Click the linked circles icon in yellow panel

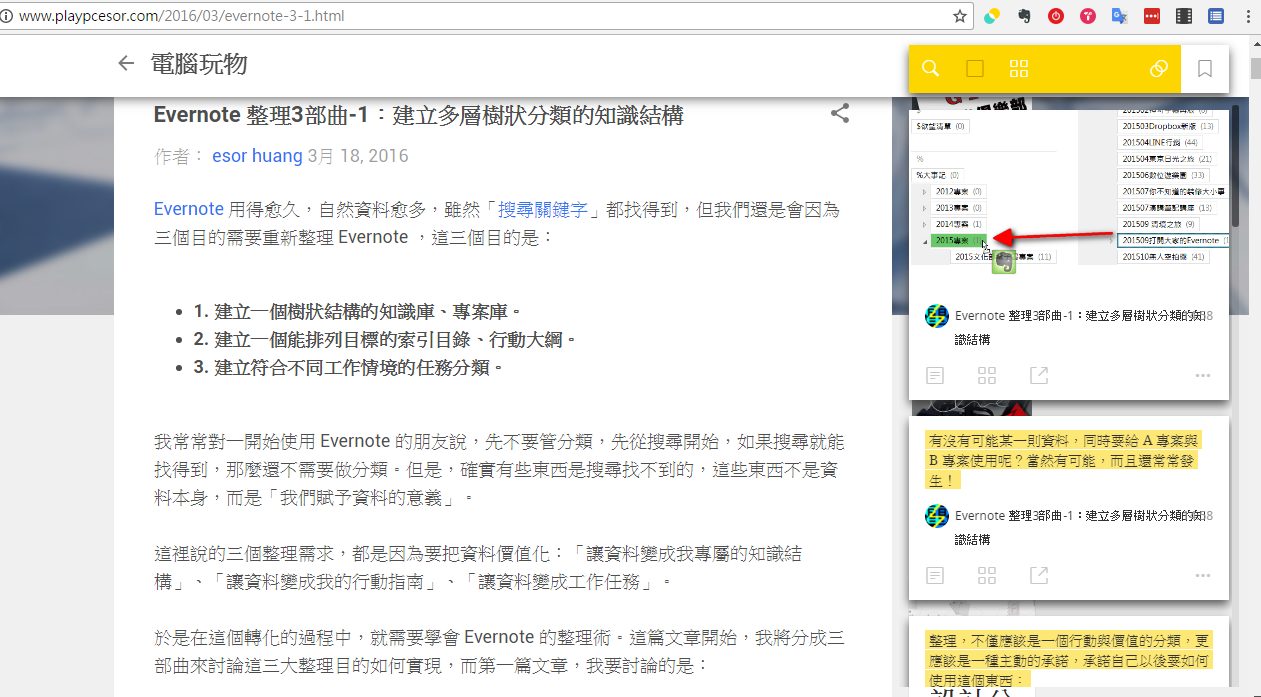point(1159,68)
